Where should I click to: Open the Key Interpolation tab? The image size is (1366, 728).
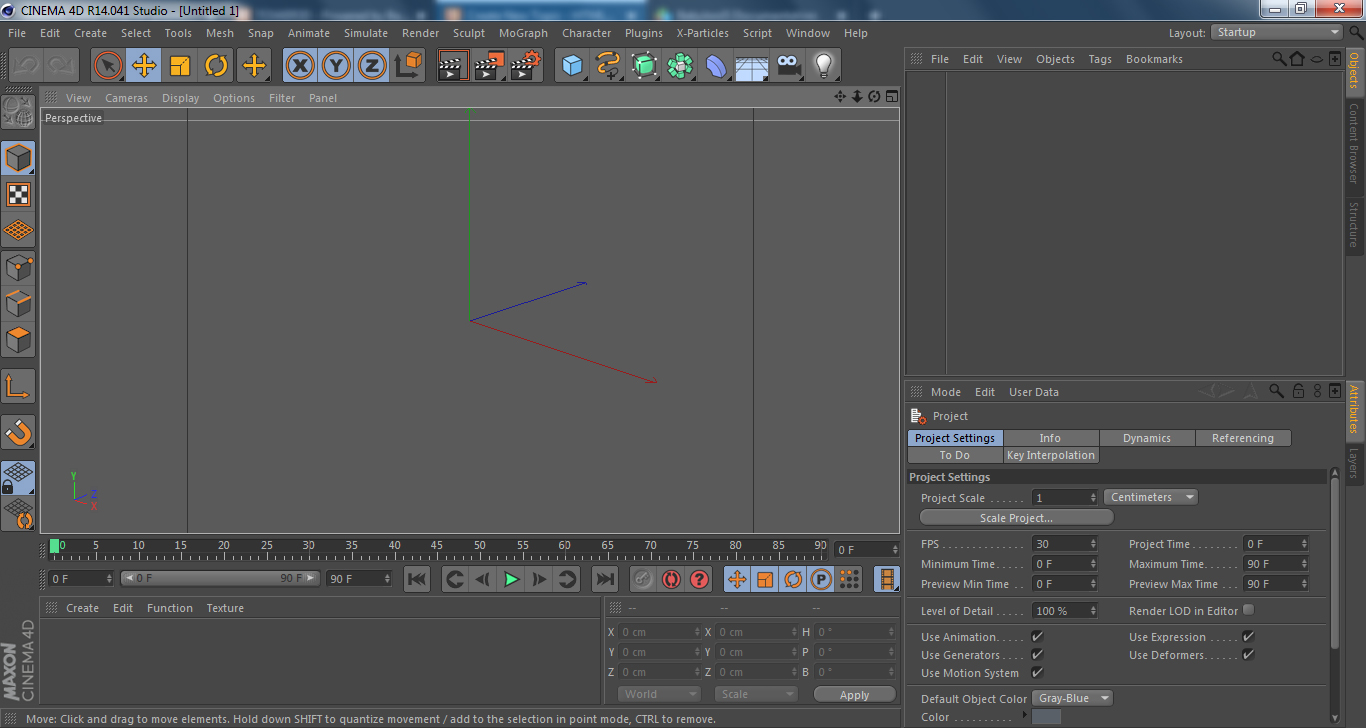pyautogui.click(x=1051, y=455)
